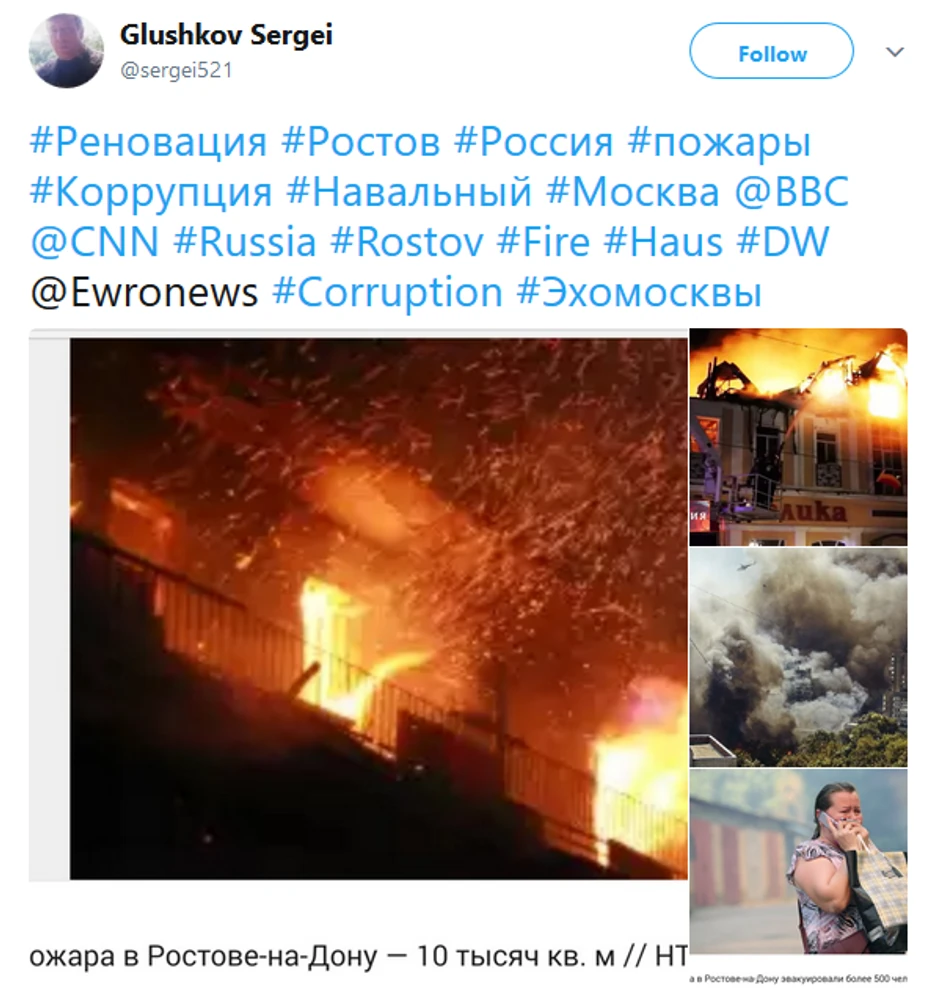This screenshot has width=940, height=1002.
Task: Open the #Rostov hashtag
Action: pyautogui.click(x=407, y=242)
